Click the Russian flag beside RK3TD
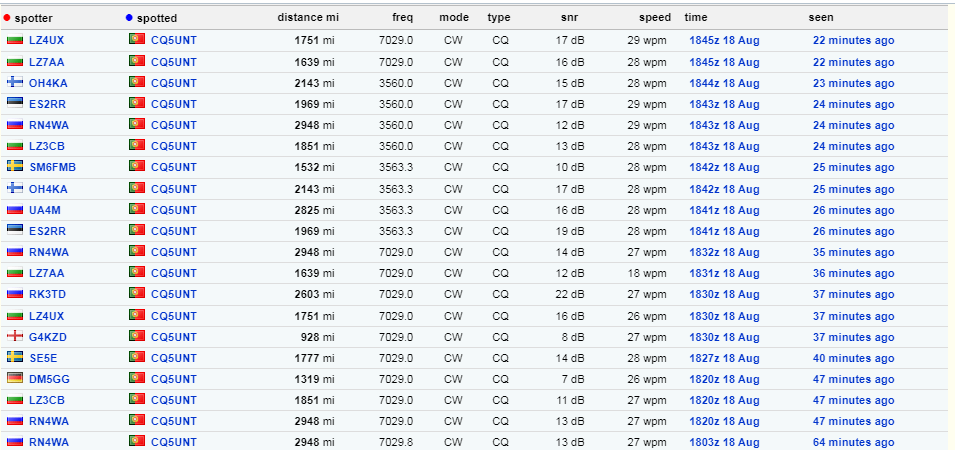955x450 pixels. [x=15, y=294]
